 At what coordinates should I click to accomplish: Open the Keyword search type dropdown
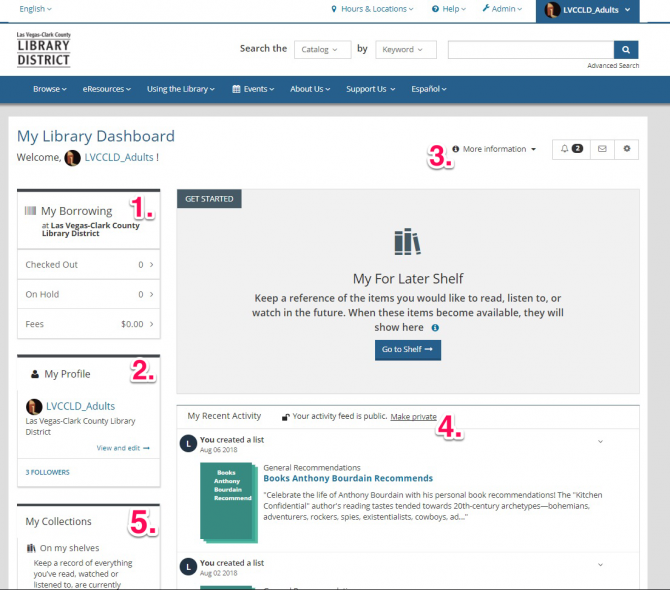(x=406, y=50)
